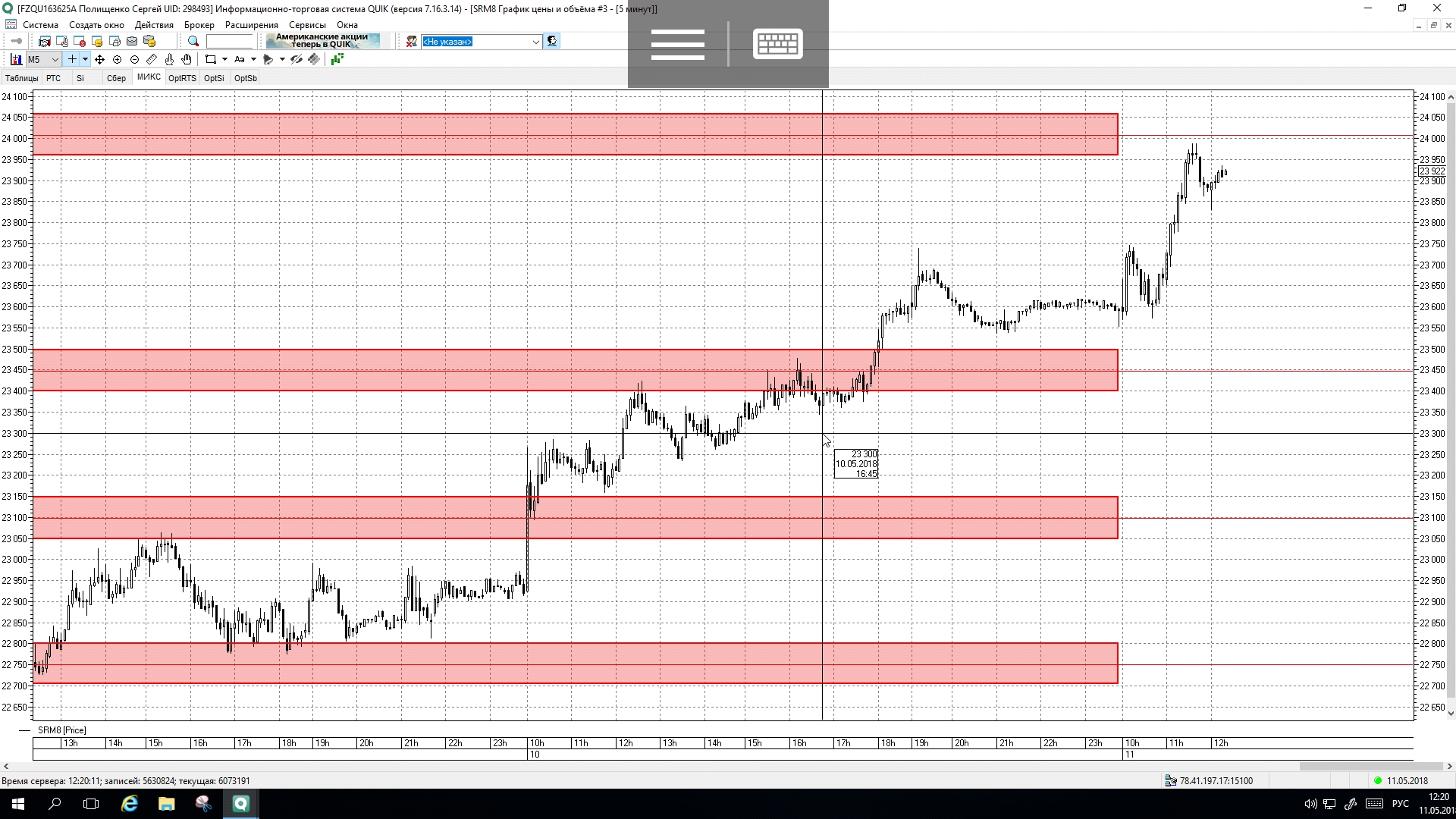
Task: Toggle the crosshair cursor mode button
Action: [x=72, y=59]
